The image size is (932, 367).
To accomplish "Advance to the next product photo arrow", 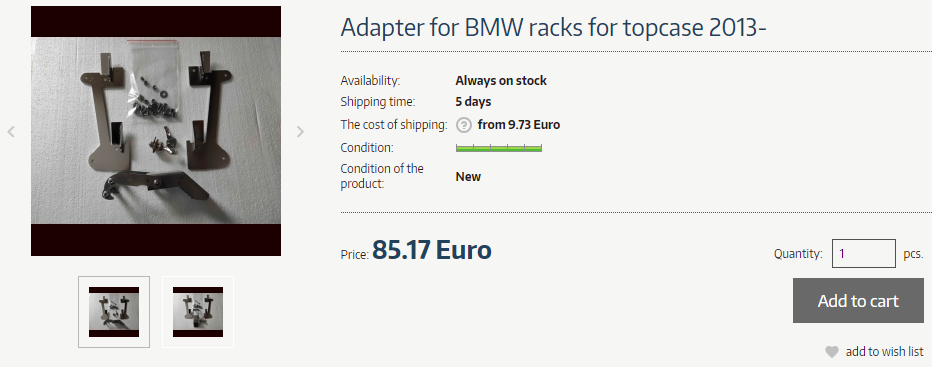I will (300, 131).
